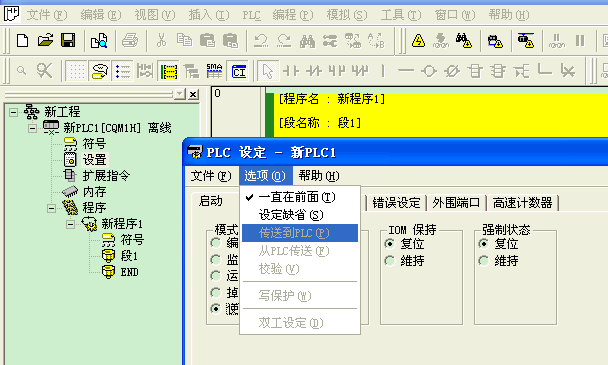Click the Find binoculars icon
Screen dimensions: 608x365
[307, 41]
